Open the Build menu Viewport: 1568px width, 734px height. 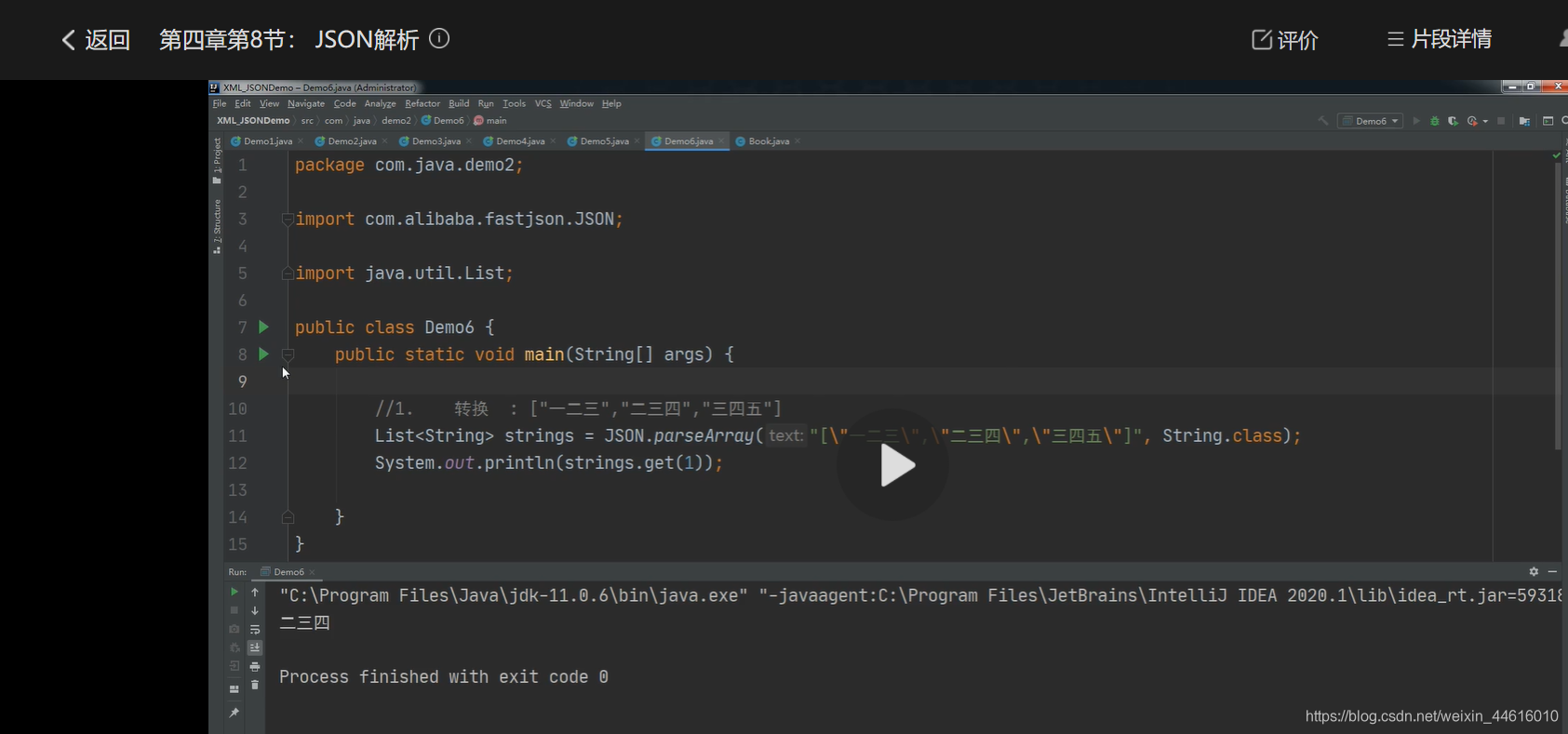click(x=459, y=103)
